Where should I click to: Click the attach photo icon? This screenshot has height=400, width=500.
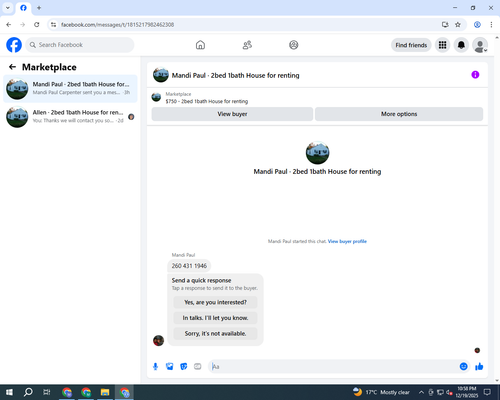[170, 367]
